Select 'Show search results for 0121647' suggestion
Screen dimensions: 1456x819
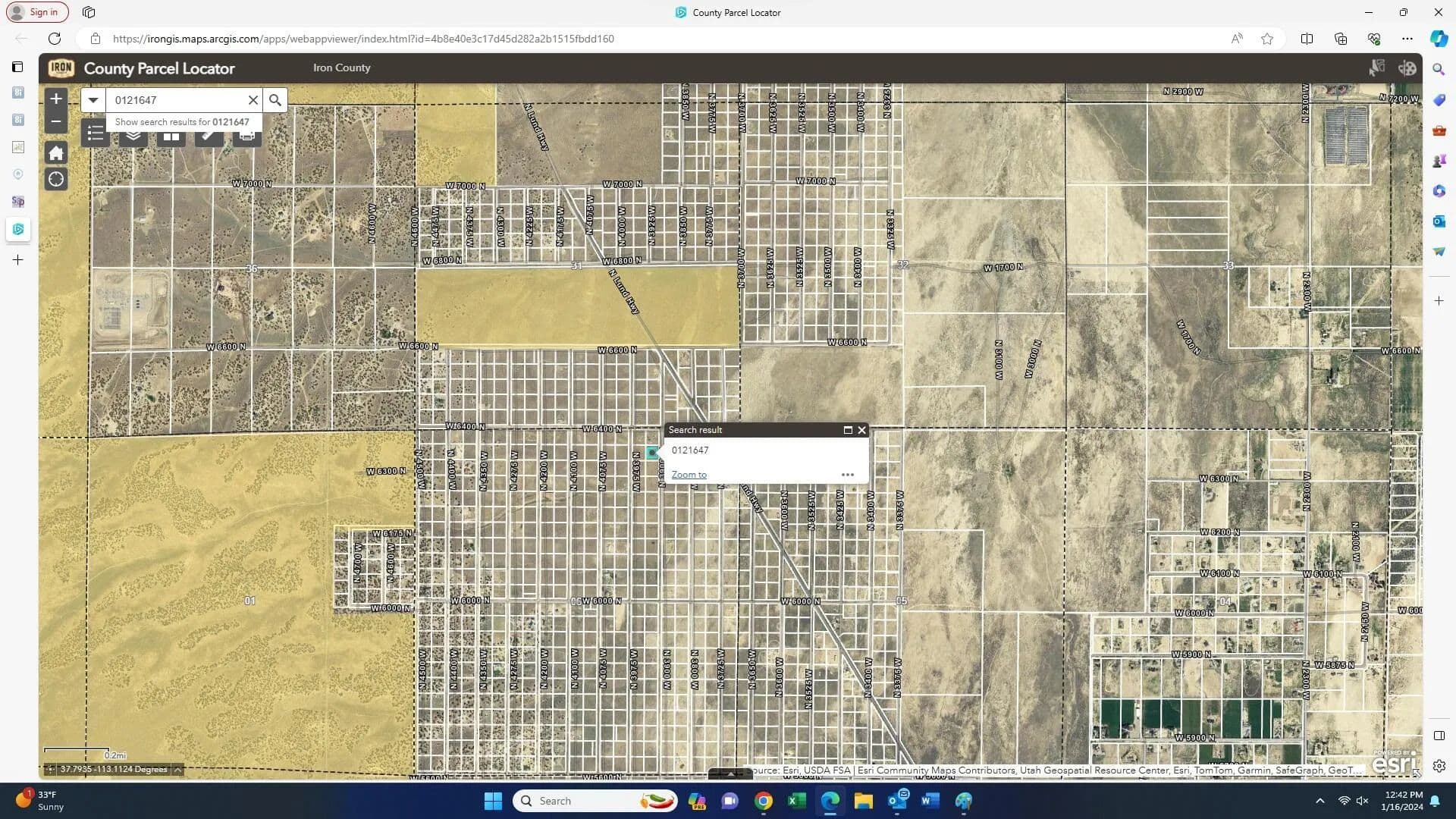pos(182,122)
